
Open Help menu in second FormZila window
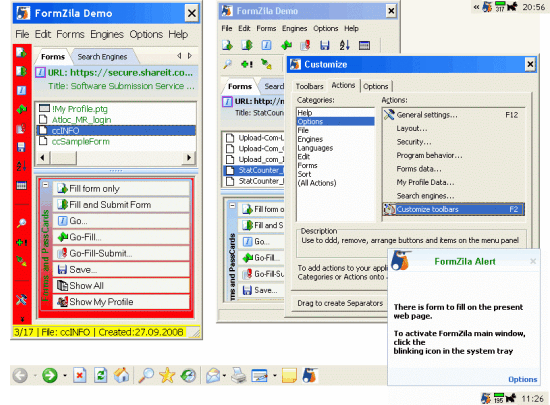pos(351,28)
